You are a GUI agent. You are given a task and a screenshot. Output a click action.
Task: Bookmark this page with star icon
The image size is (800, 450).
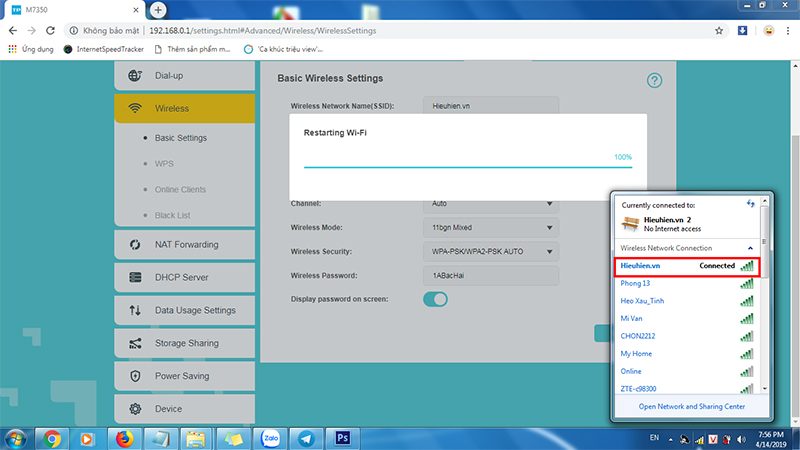[x=719, y=31]
